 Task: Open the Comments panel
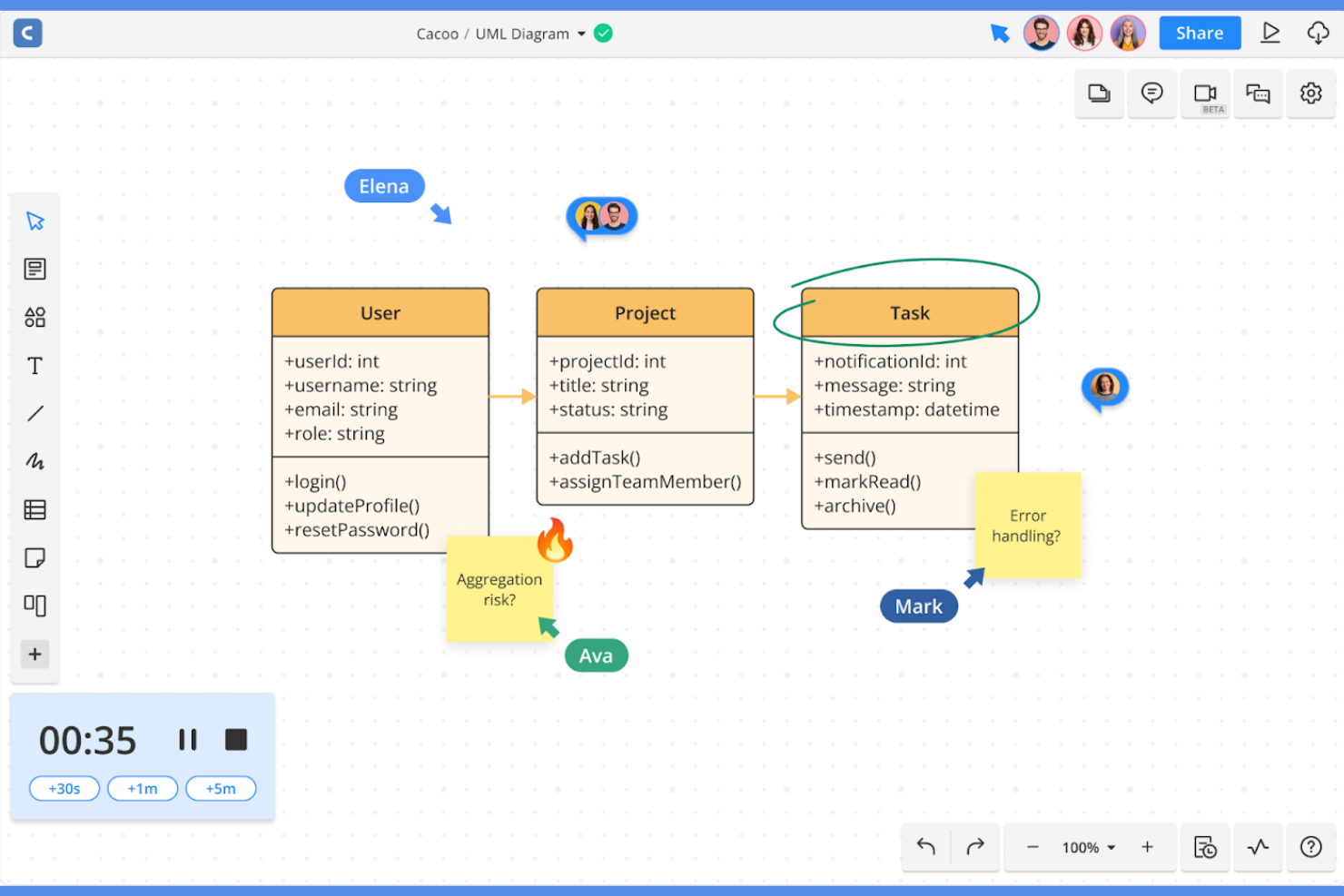coord(1151,93)
